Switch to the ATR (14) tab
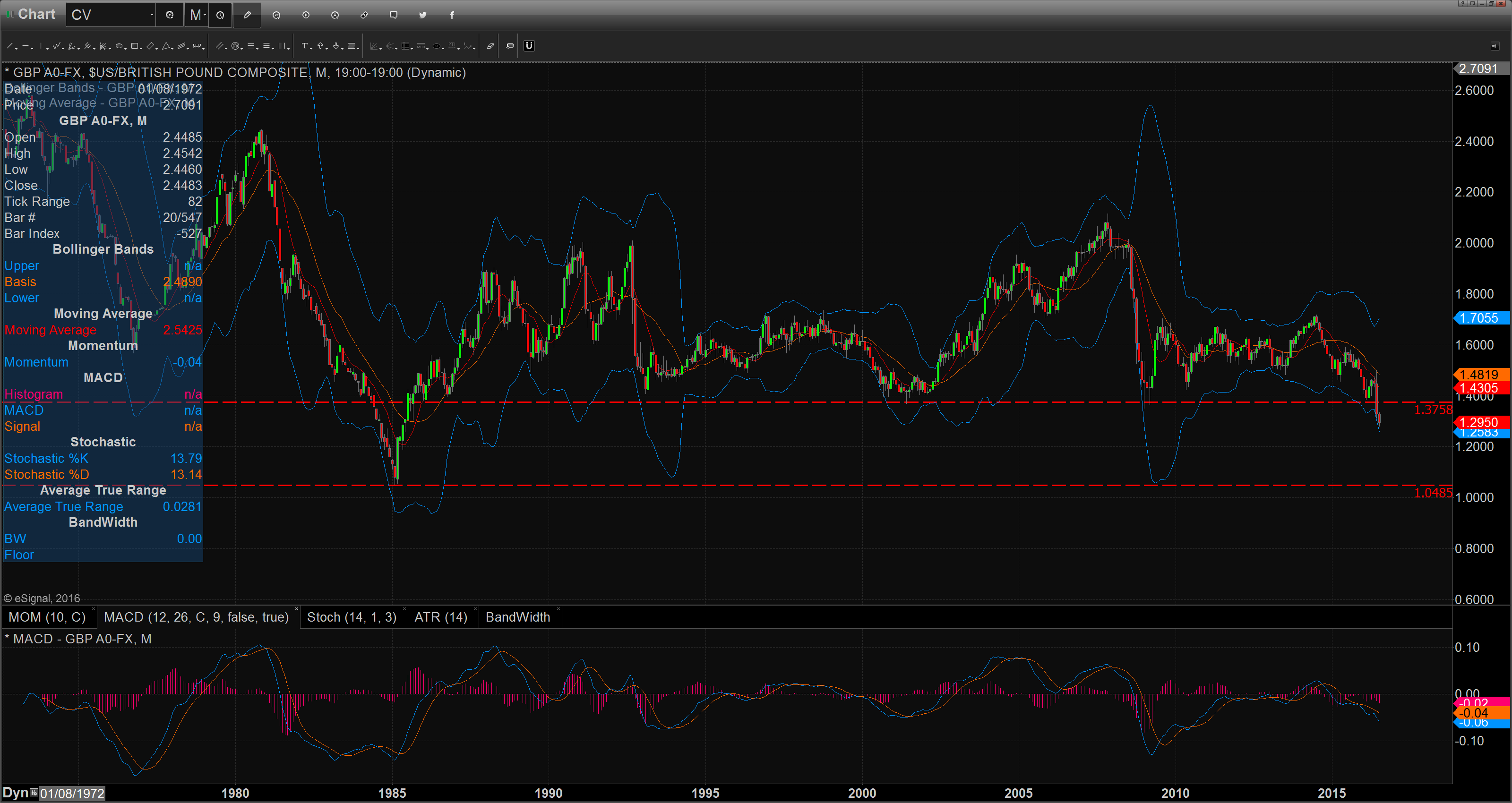This screenshot has width=1512, height=803. 441,617
